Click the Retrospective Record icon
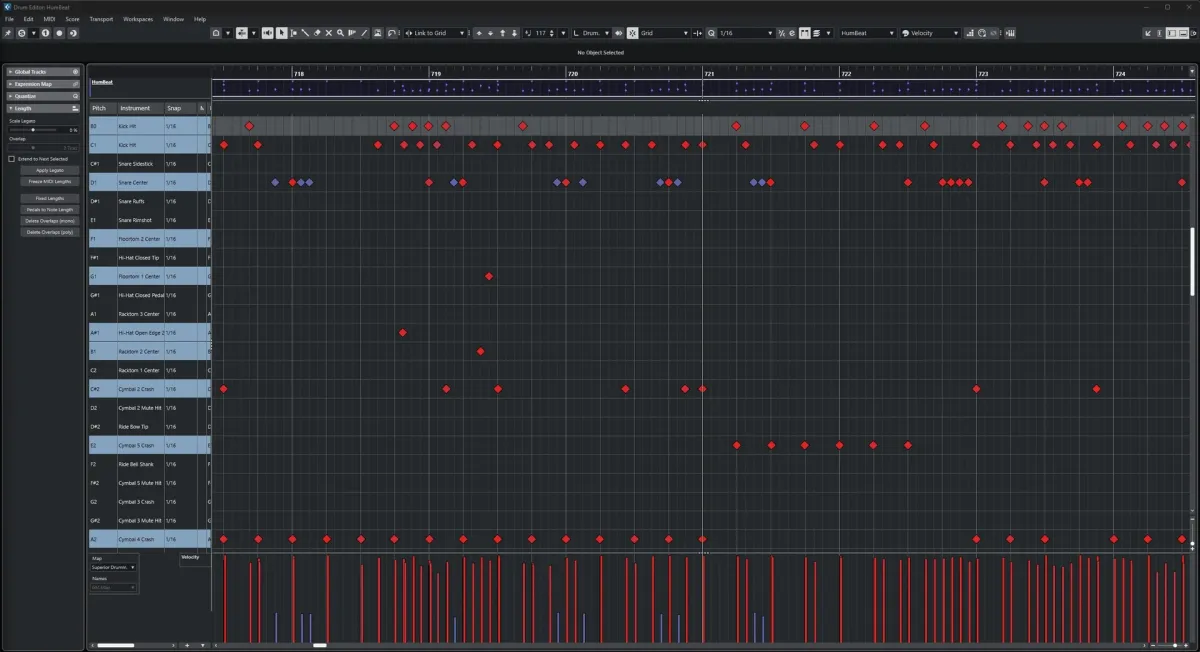 click(73, 33)
